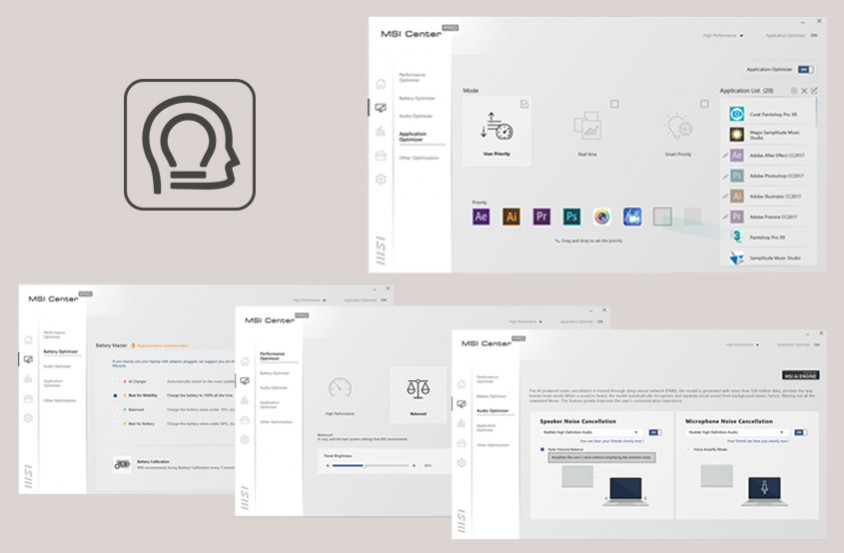Click bar chart icon in Performance Optimizer window sidebar
The image size is (844, 553).
245,400
